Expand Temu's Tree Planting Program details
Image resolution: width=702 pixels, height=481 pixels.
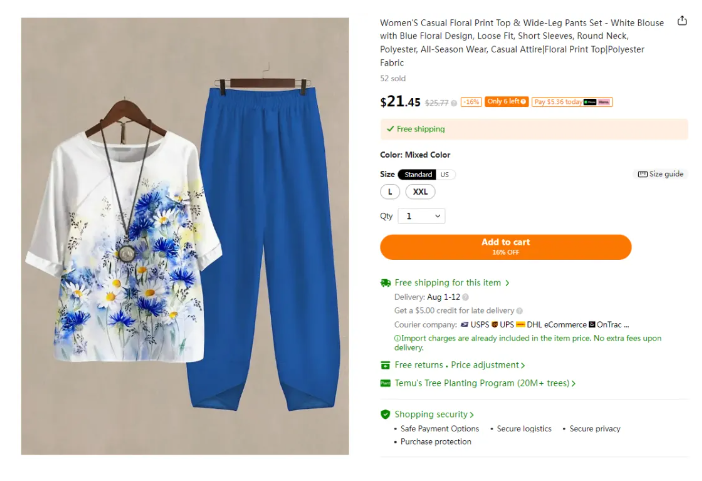pos(485,383)
